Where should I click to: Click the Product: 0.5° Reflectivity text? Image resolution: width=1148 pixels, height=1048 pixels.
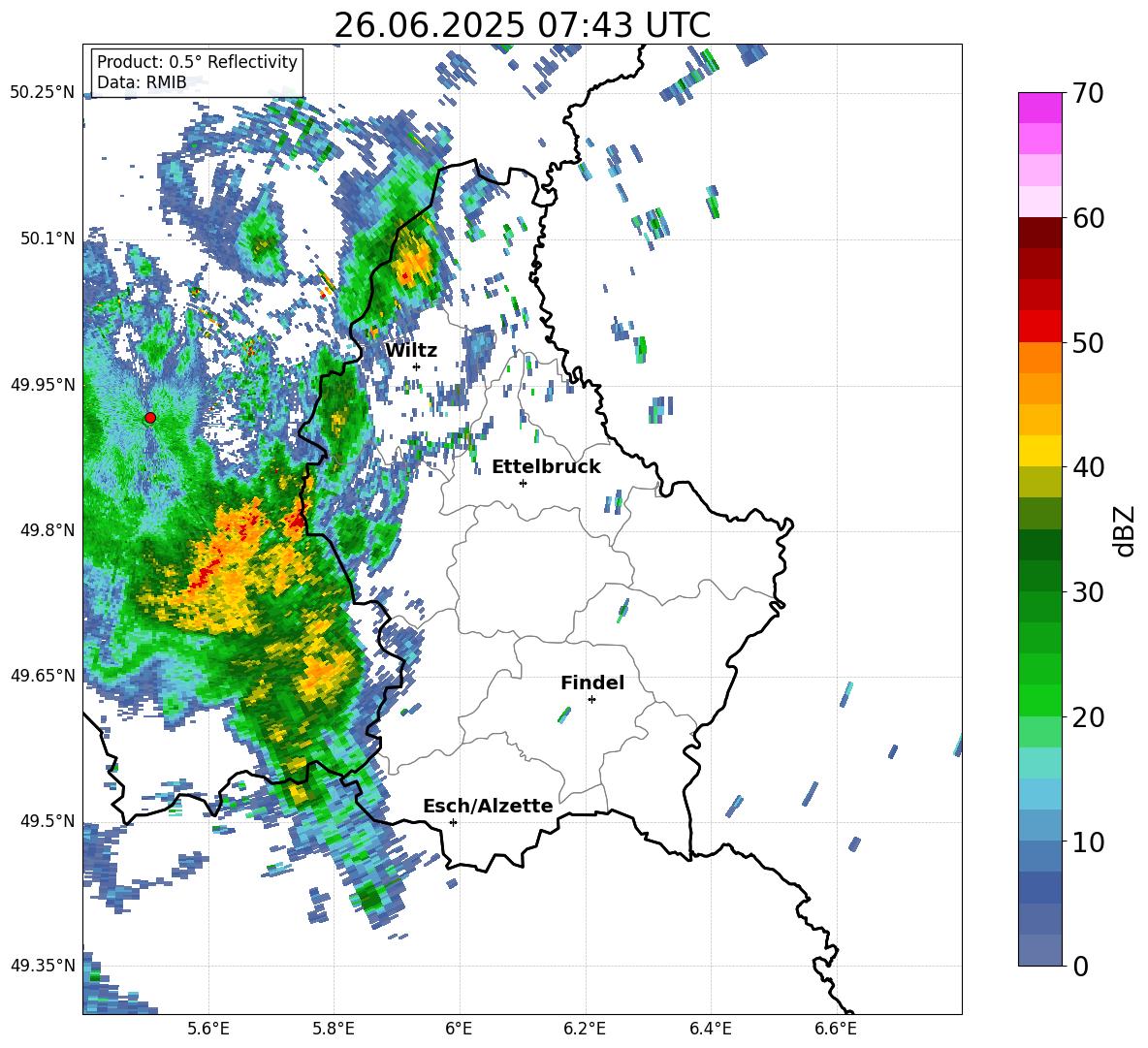197,61
